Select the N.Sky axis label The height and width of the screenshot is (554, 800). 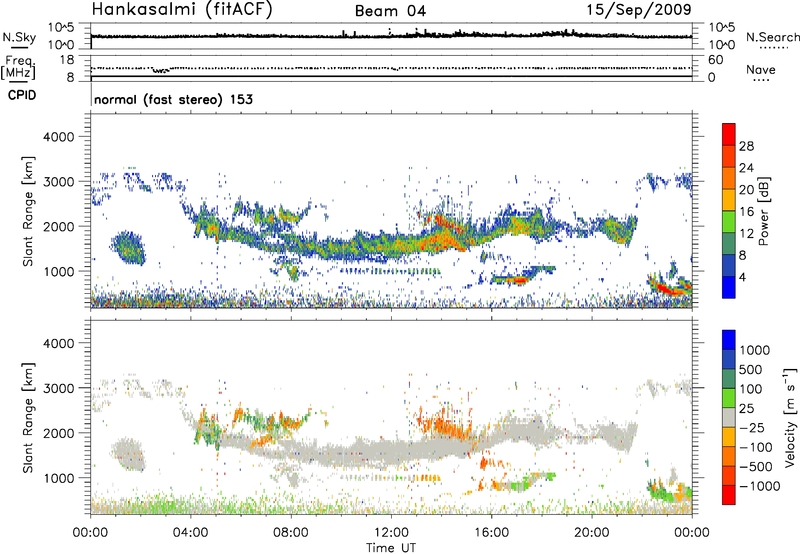click(19, 37)
